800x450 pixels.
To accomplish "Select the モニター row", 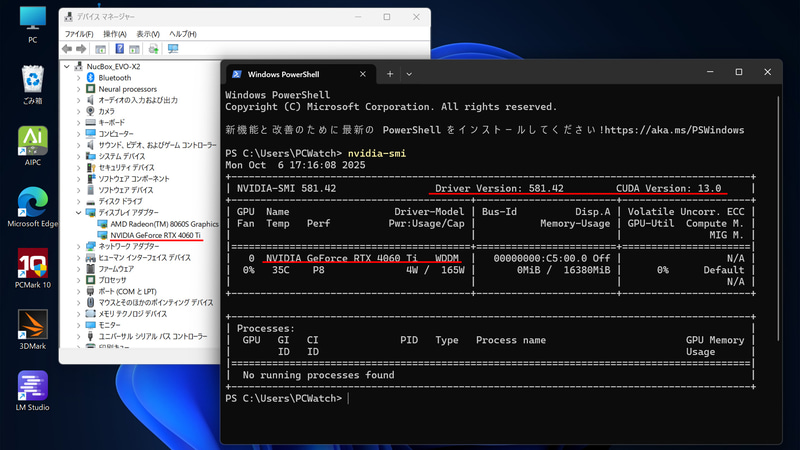I will pos(109,324).
